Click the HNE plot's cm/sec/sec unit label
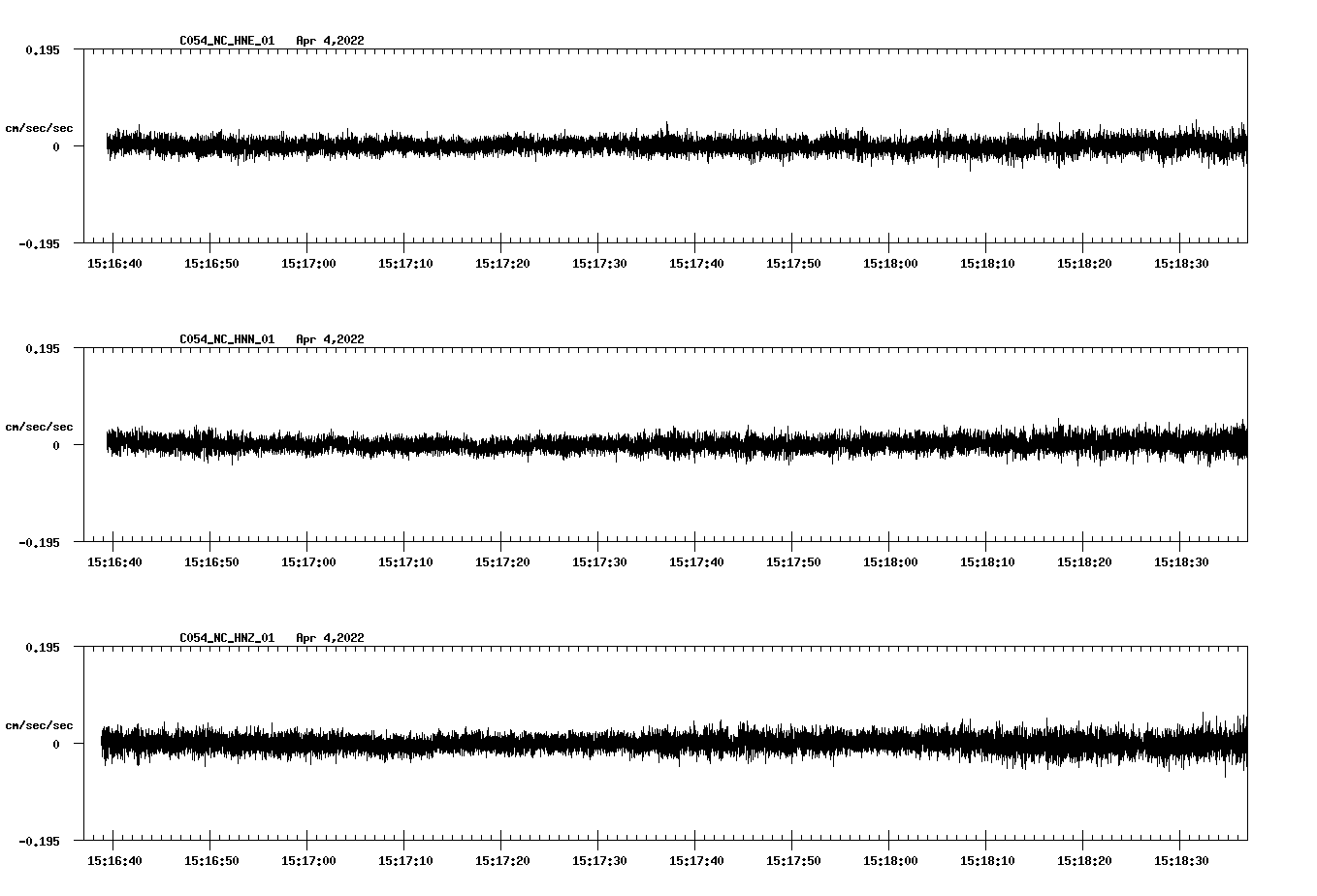The image size is (1317, 896). [39, 128]
